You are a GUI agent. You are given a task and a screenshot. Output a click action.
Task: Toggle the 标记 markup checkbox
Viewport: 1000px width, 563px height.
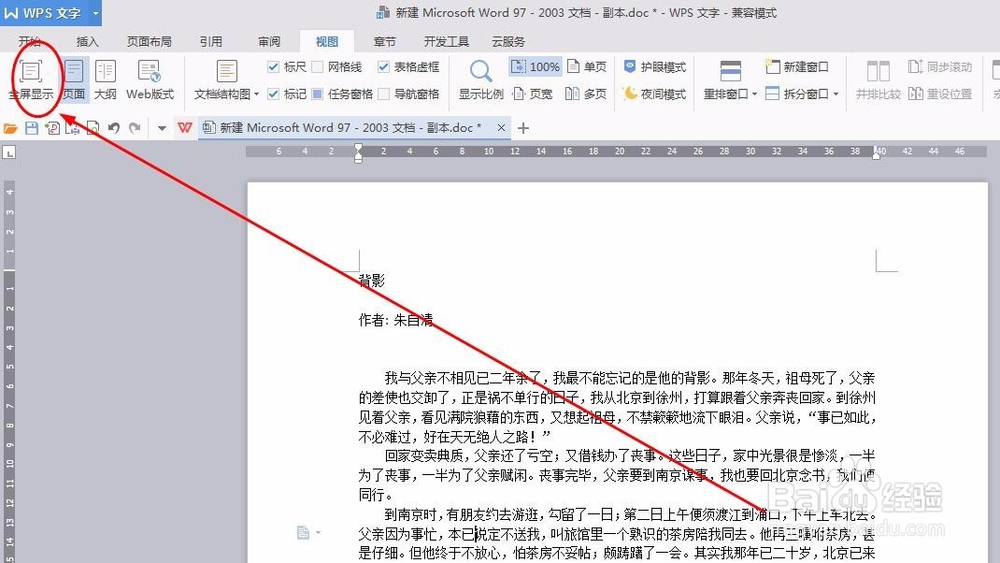tap(274, 94)
